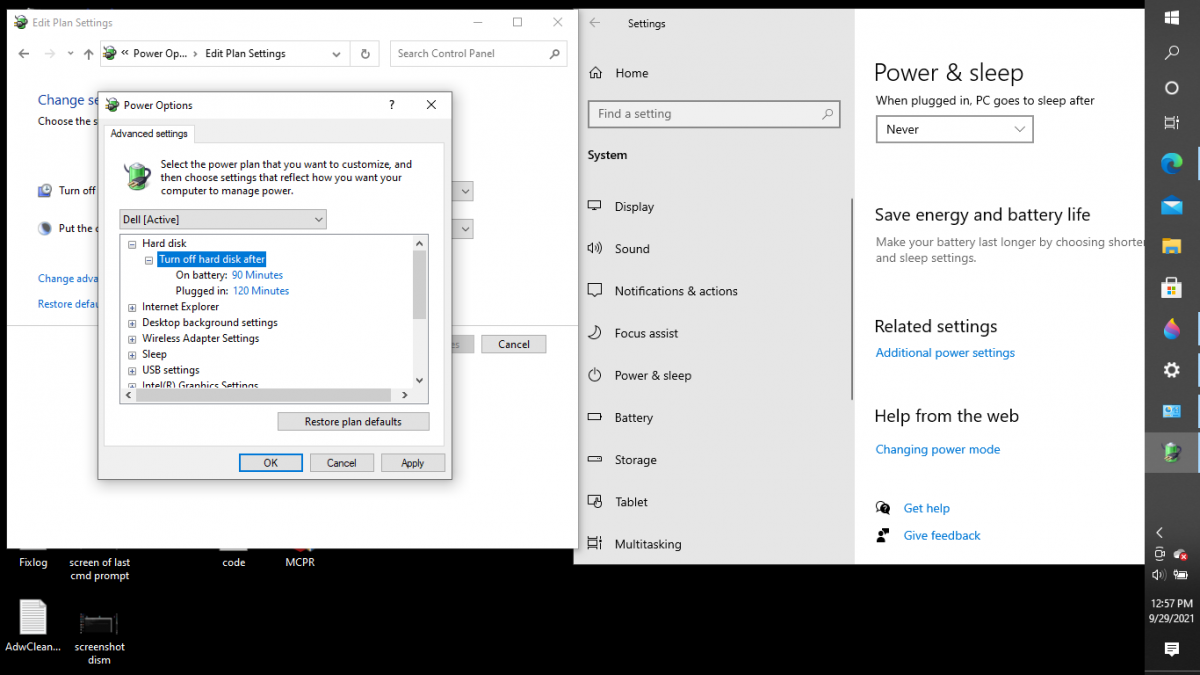The image size is (1200, 675).
Task: Open Additional power settings link
Action: point(945,353)
